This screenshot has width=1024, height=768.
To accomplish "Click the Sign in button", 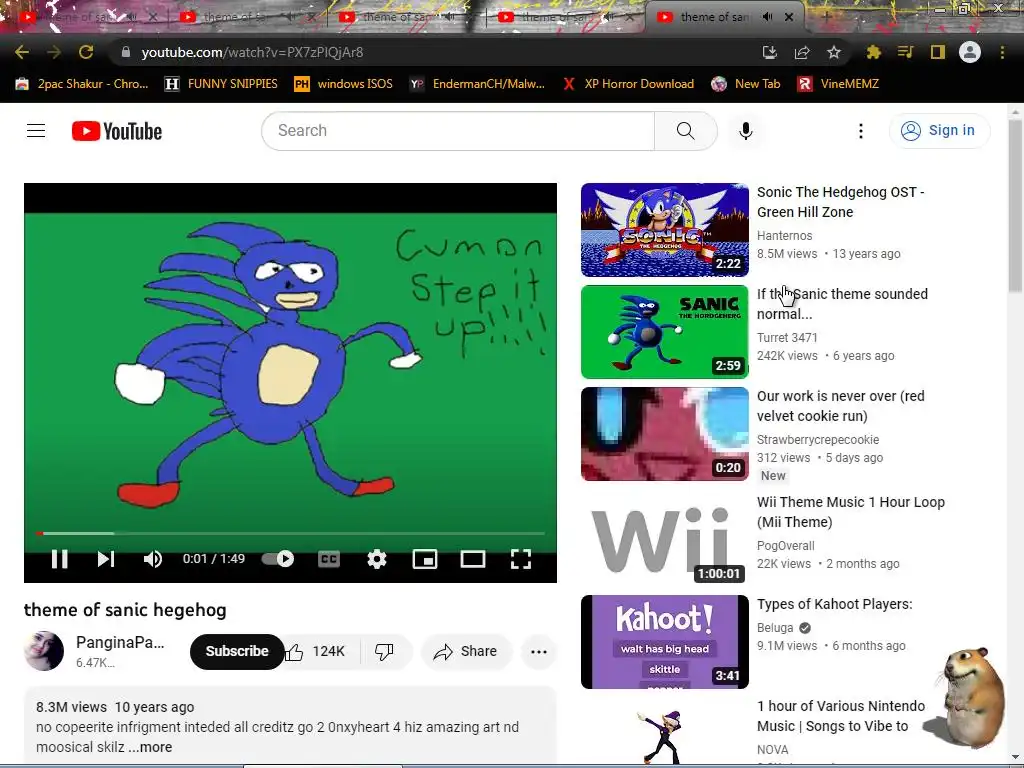I will tap(939, 131).
